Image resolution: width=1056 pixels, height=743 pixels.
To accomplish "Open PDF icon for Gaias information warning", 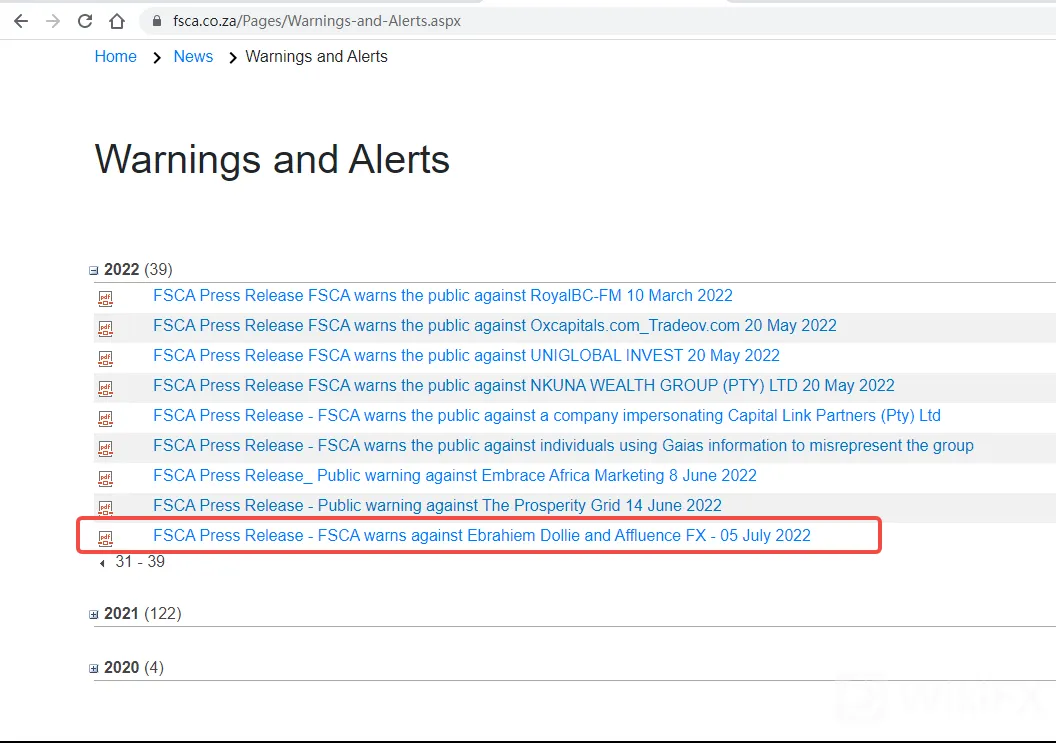I will click(106, 448).
